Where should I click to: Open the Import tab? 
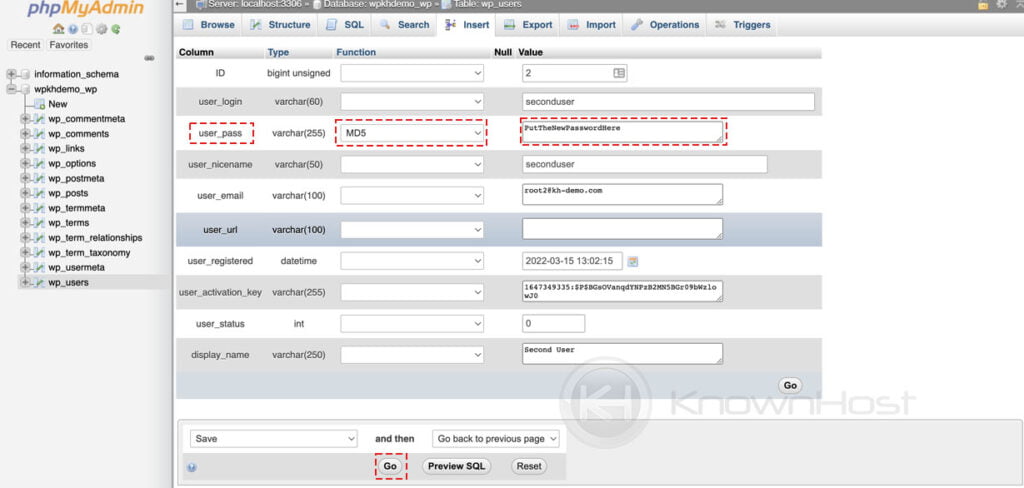[592, 25]
